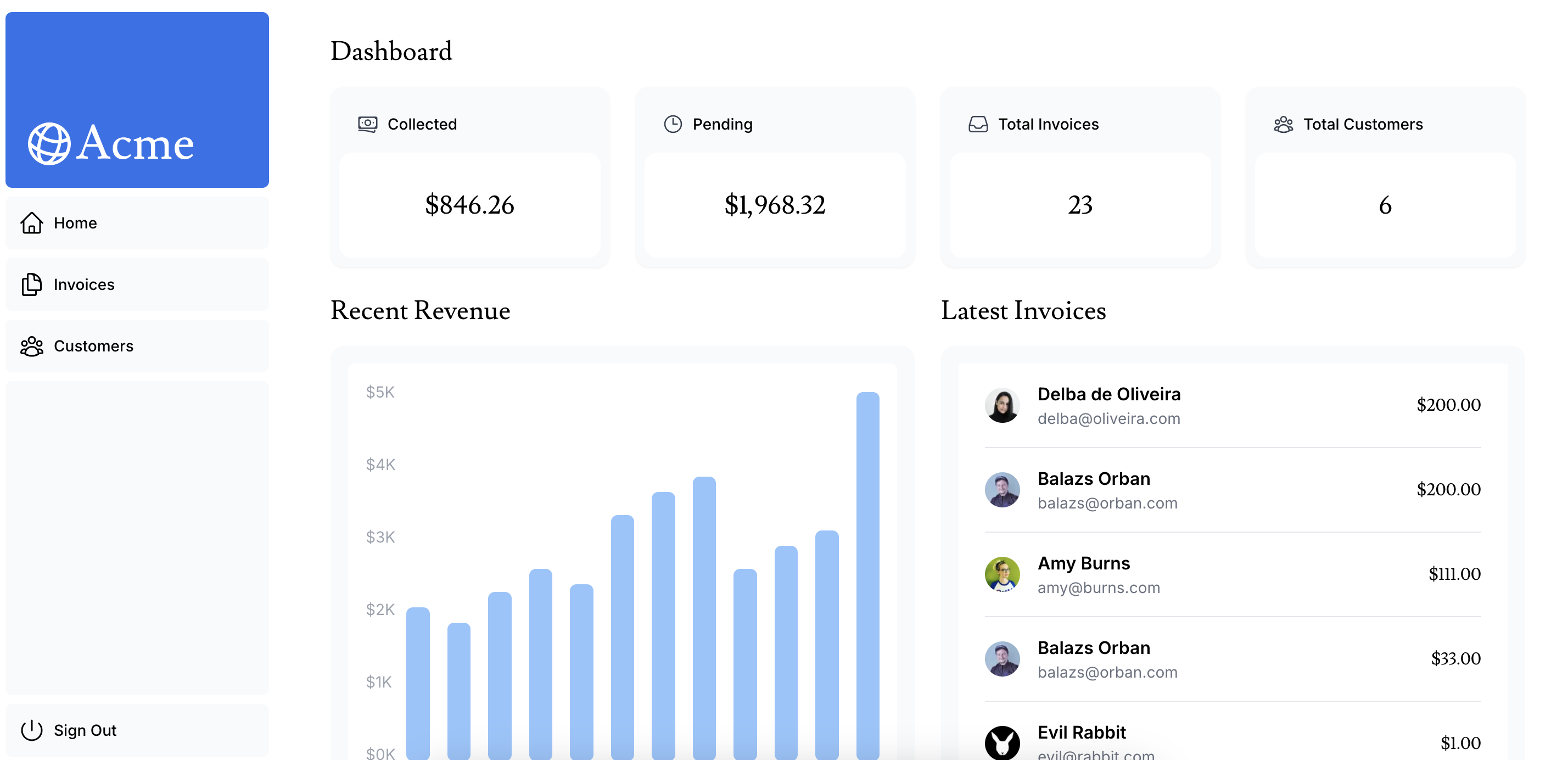The width and height of the screenshot is (1568, 760).
Task: Open the Customers navigation link
Action: pos(137,346)
